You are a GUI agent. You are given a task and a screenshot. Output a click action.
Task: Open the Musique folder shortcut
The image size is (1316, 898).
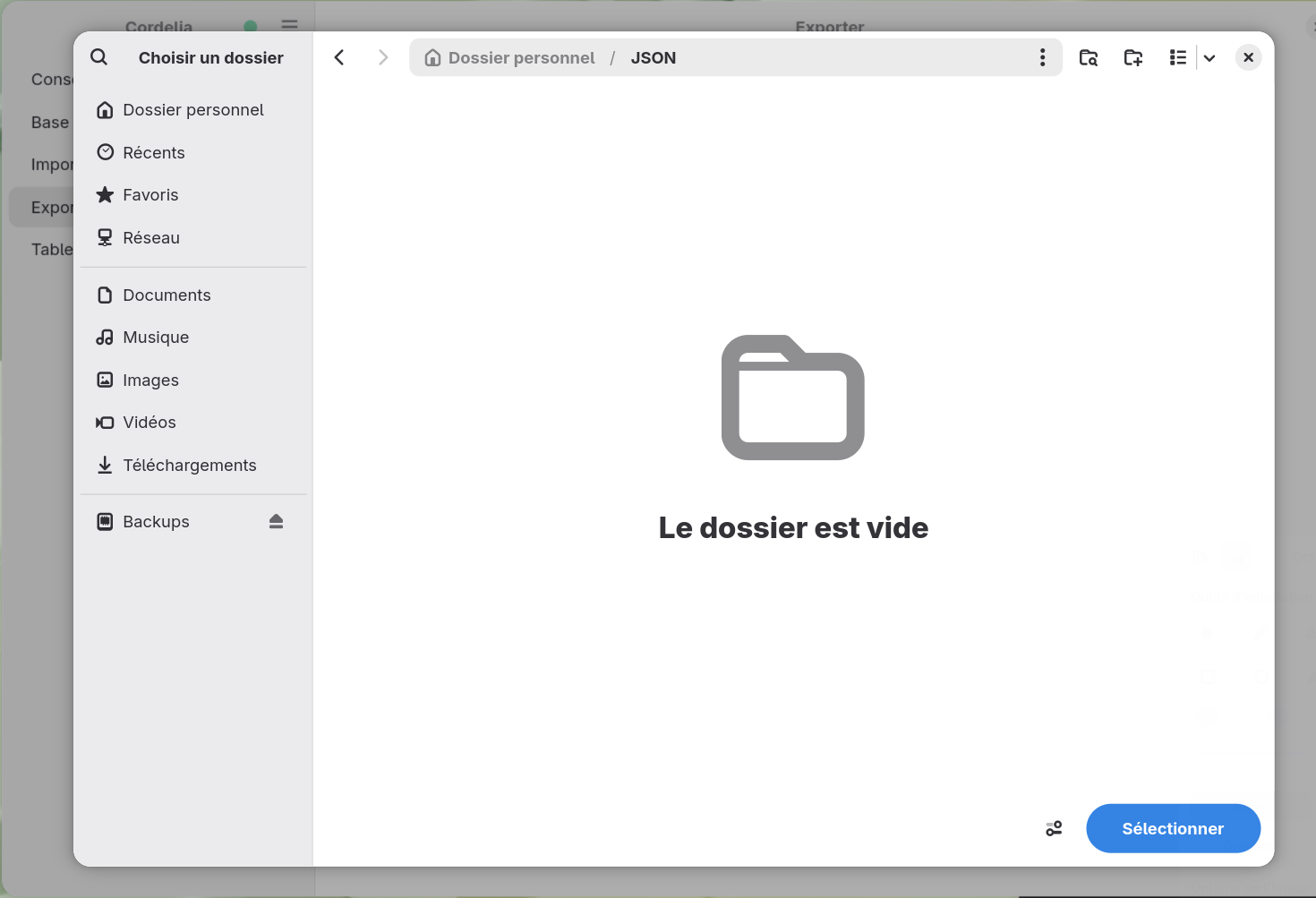[193, 338]
